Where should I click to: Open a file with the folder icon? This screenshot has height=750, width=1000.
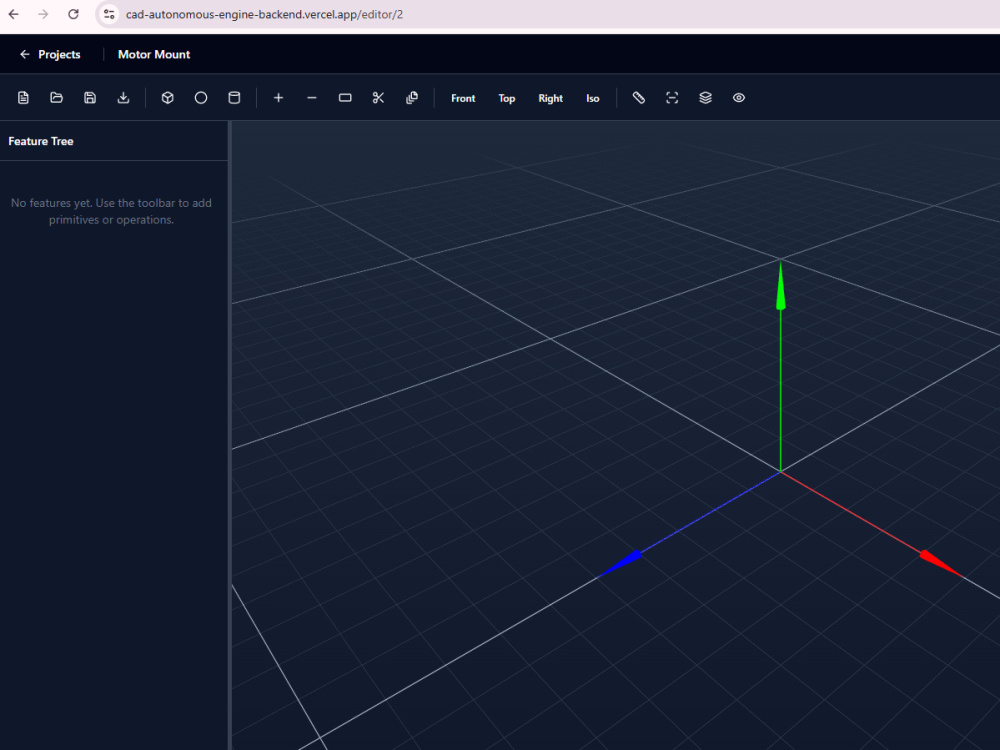(x=57, y=98)
